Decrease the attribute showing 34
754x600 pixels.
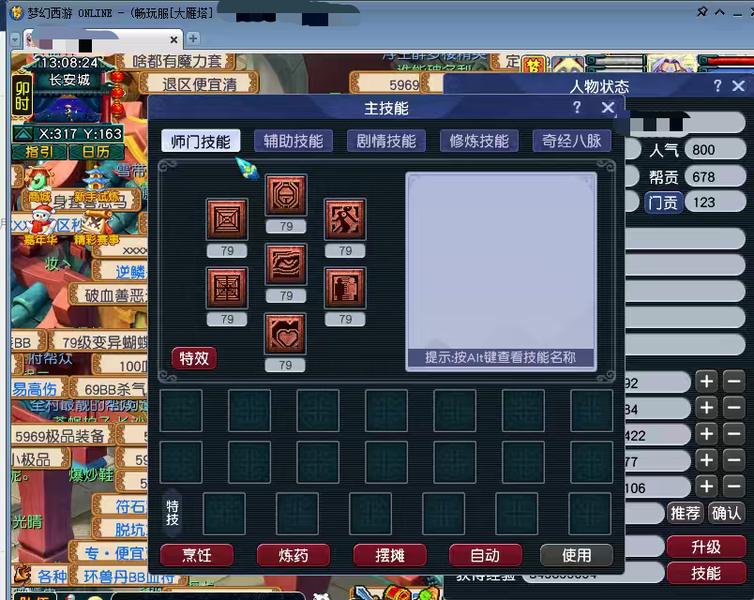tap(734, 408)
